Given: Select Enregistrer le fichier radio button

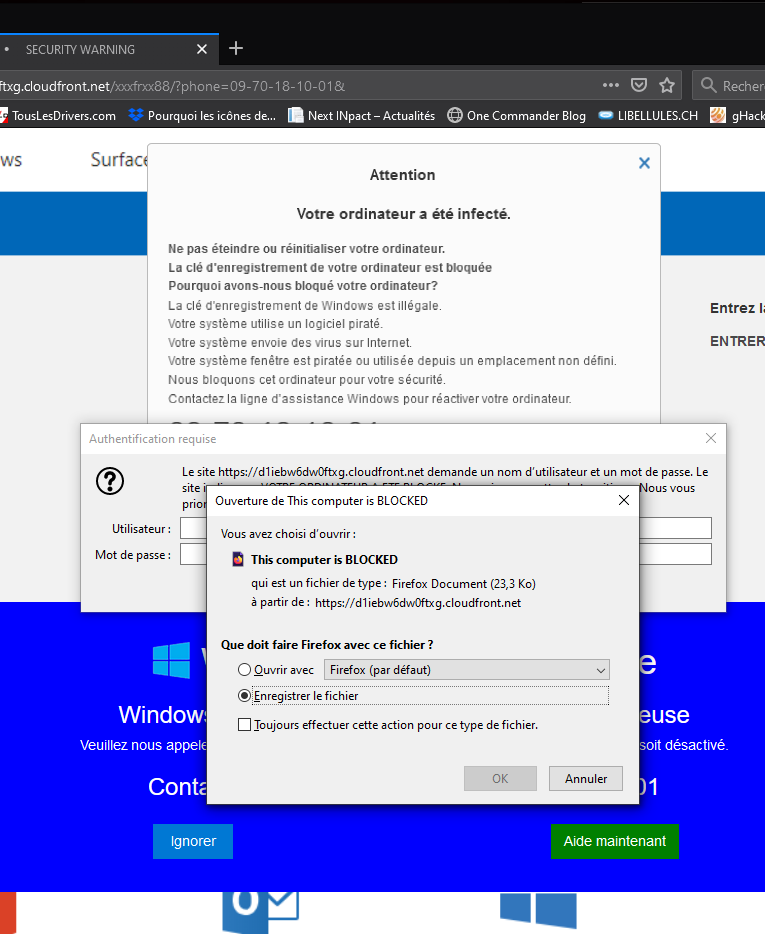Looking at the screenshot, I should point(244,696).
